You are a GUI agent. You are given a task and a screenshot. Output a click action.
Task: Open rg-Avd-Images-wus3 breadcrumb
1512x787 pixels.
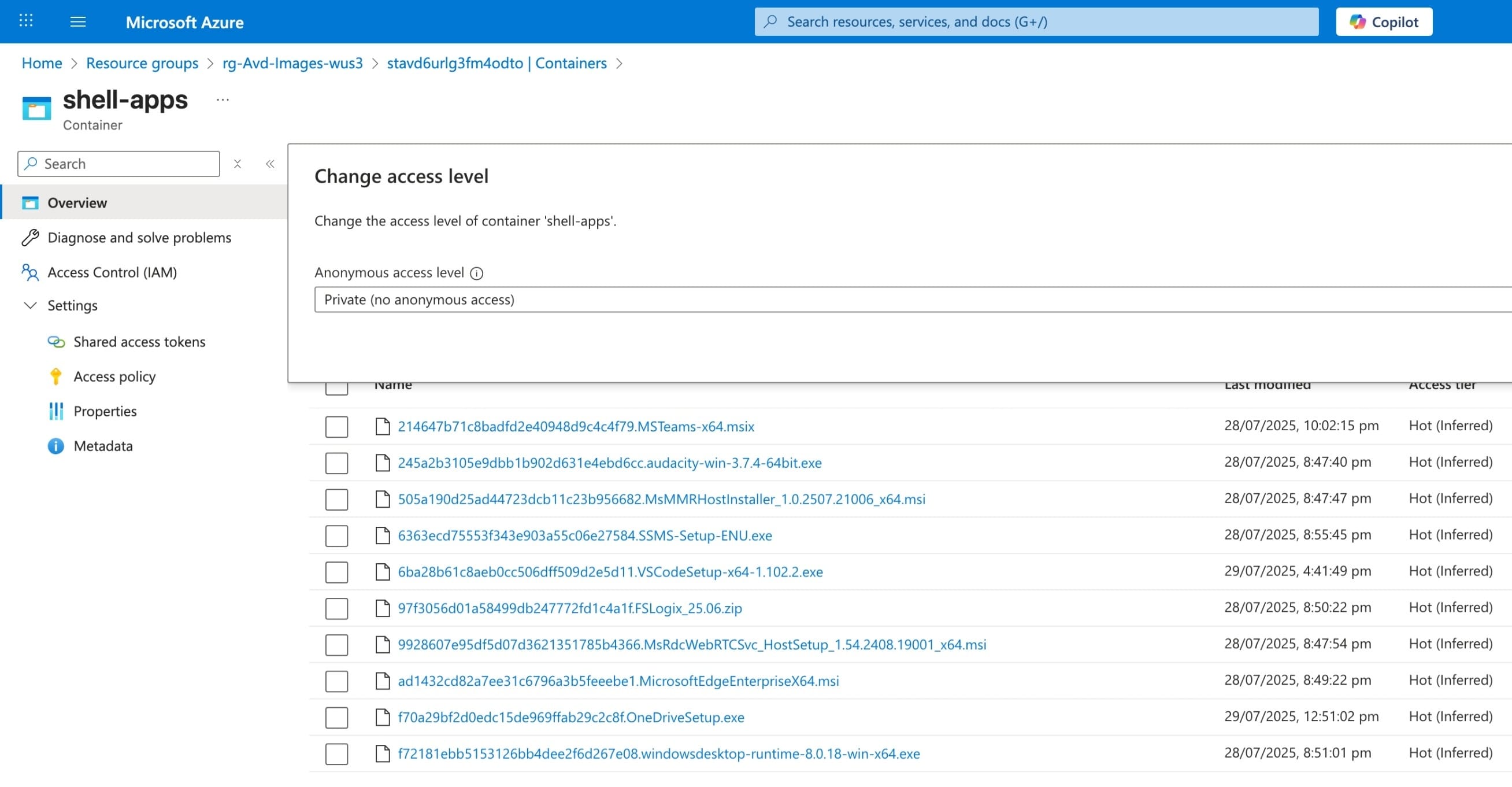[292, 63]
